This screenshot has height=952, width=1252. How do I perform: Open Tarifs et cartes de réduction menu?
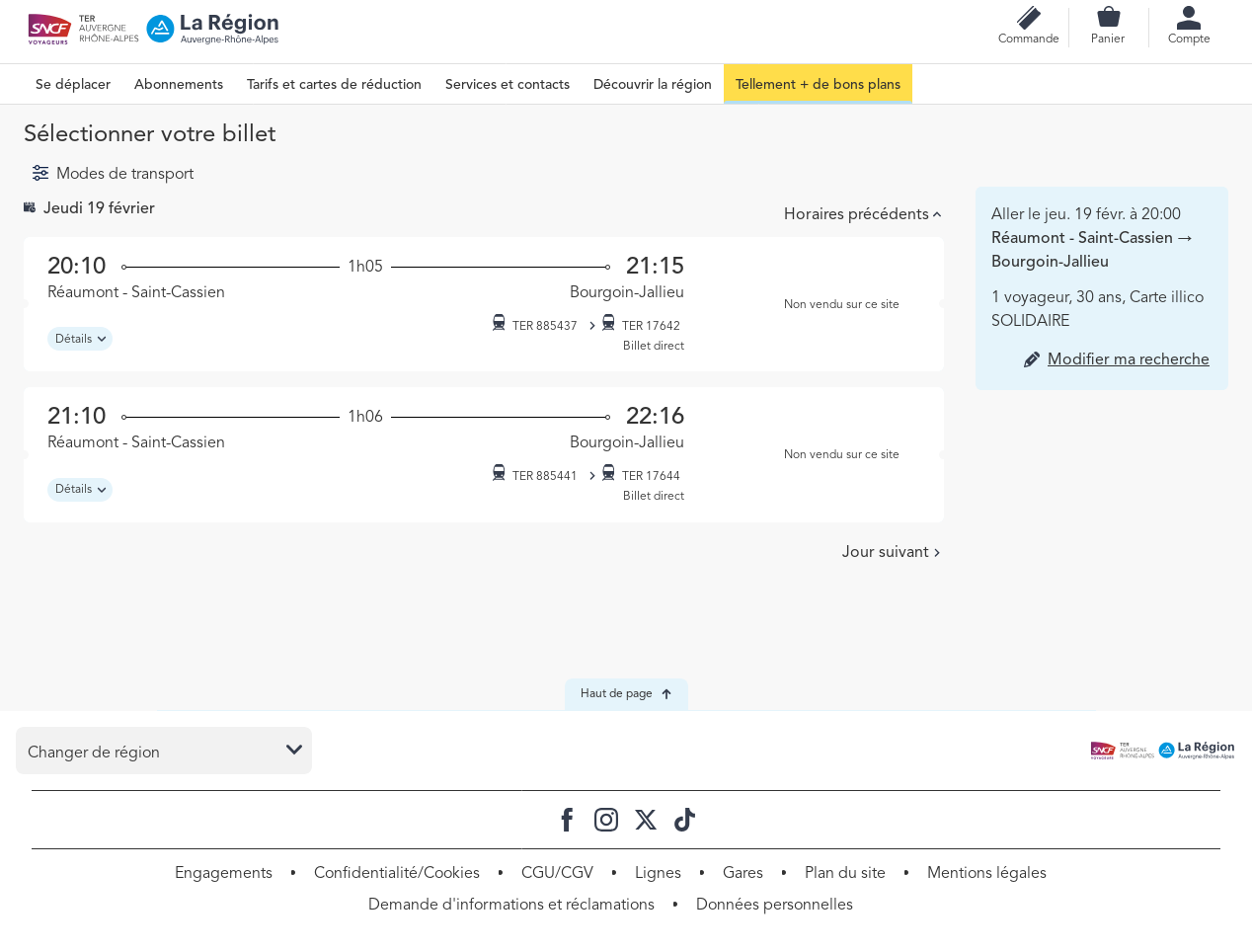pos(334,85)
